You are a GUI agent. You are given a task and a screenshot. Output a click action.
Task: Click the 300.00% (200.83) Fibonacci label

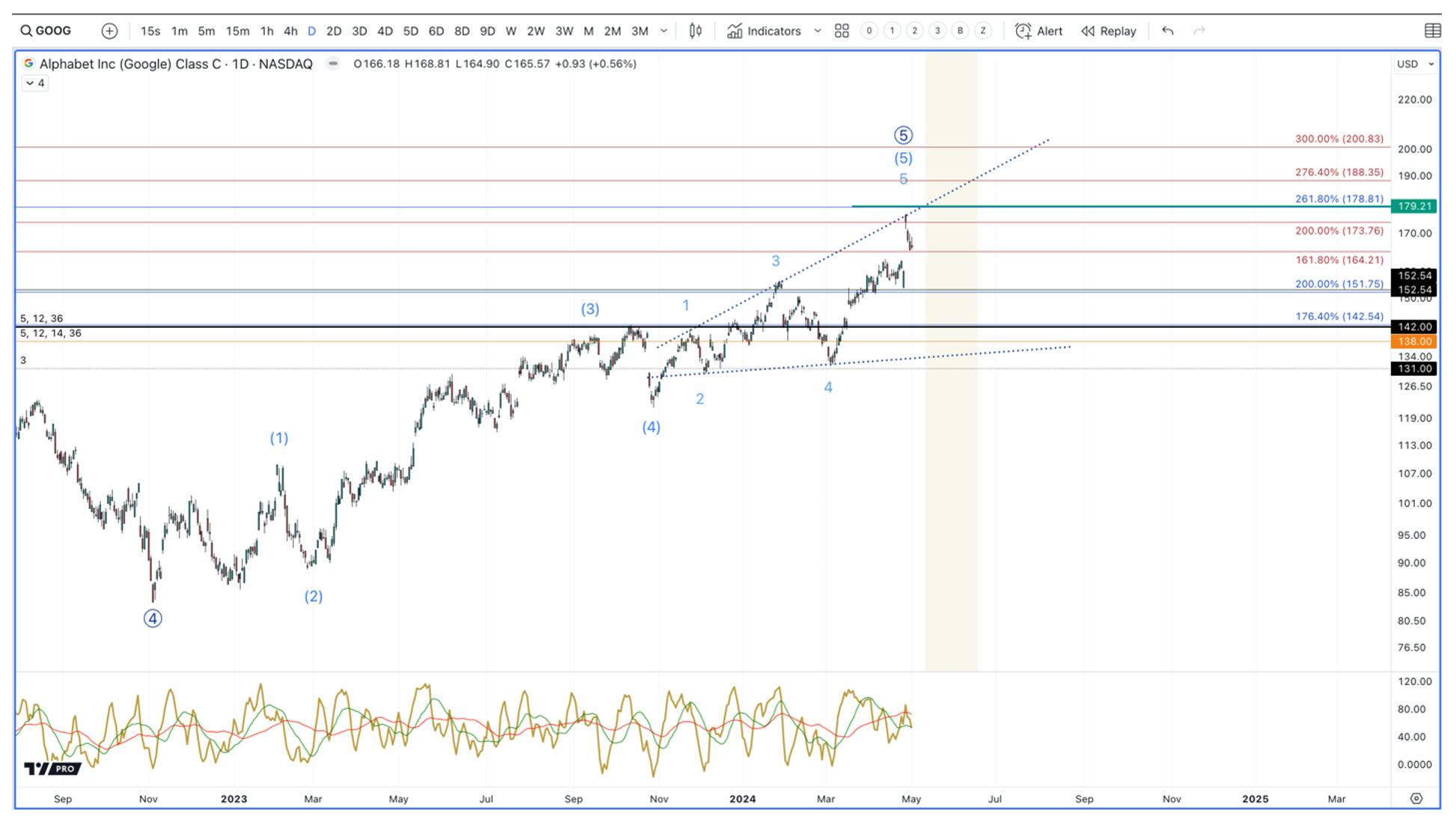click(1339, 138)
